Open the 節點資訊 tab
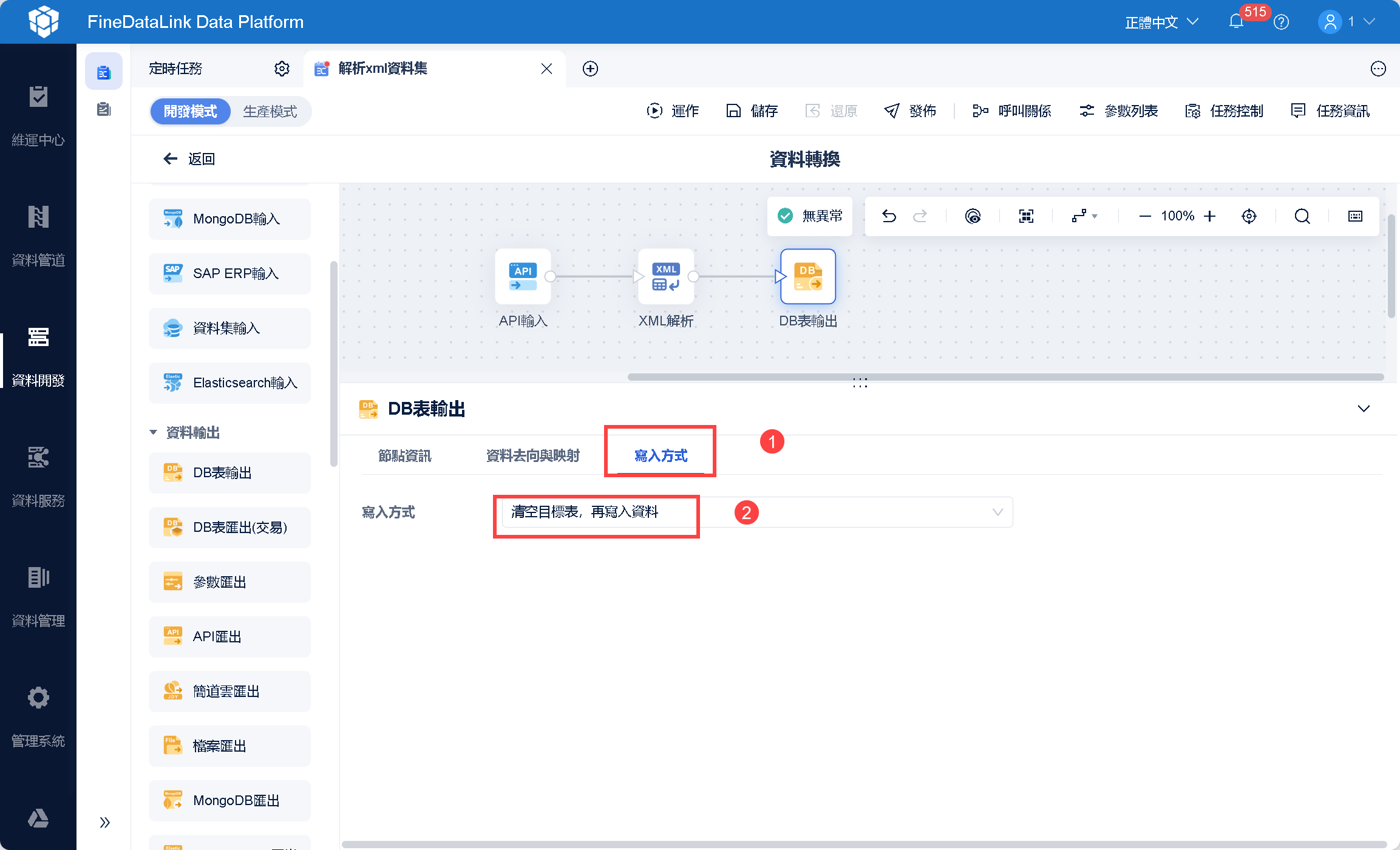Screen dimensions: 1400x850 coord(404,455)
